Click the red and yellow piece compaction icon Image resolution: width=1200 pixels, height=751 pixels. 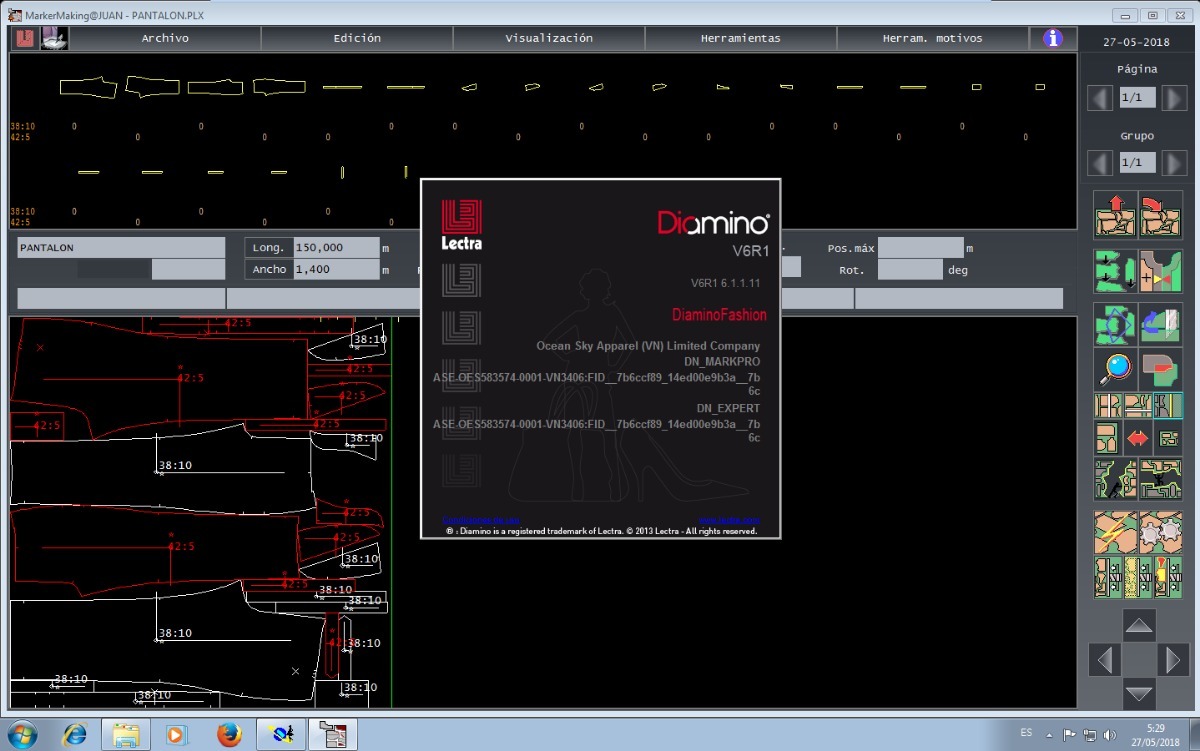click(1168, 577)
